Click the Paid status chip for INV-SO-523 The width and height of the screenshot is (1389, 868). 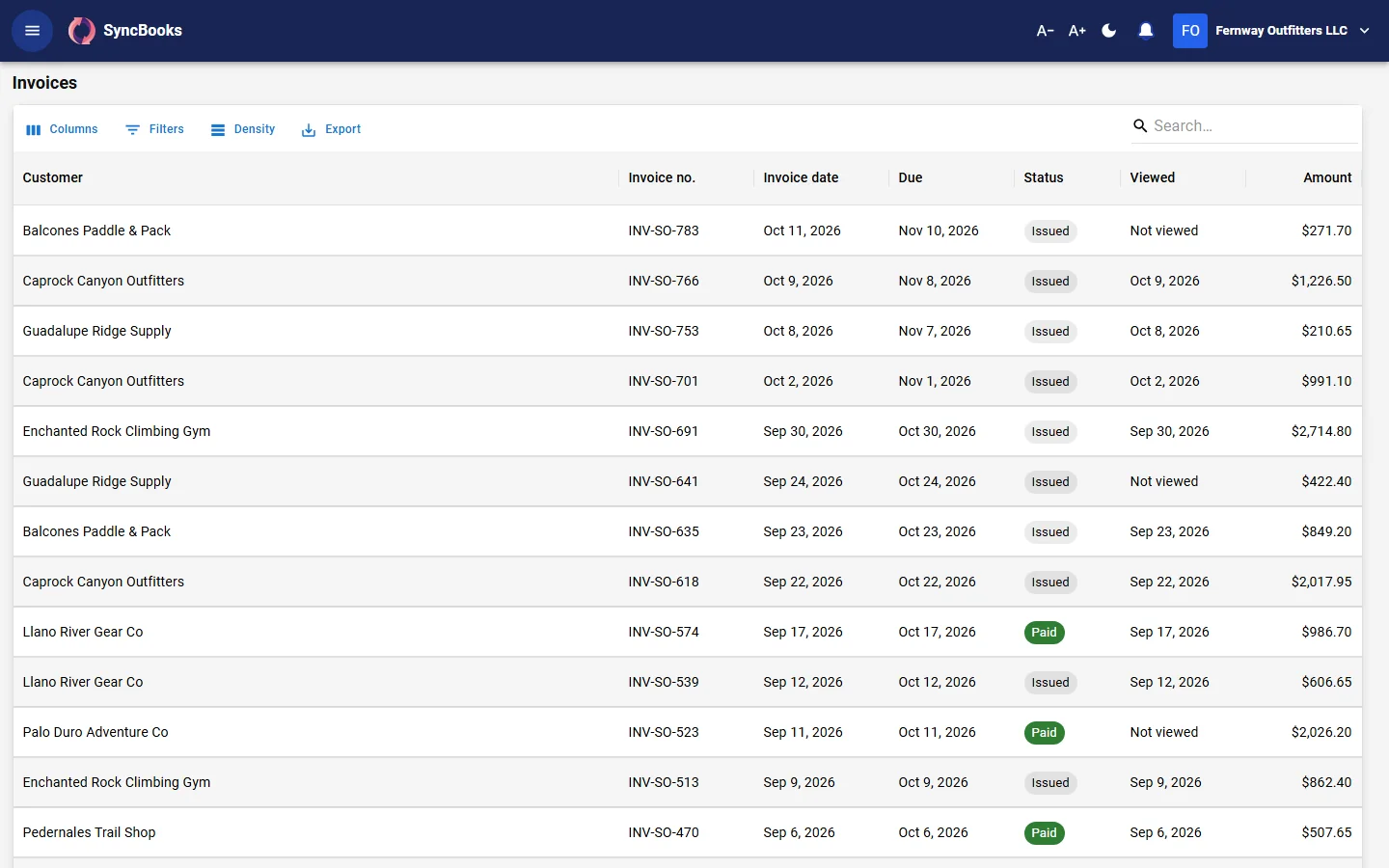click(1044, 733)
